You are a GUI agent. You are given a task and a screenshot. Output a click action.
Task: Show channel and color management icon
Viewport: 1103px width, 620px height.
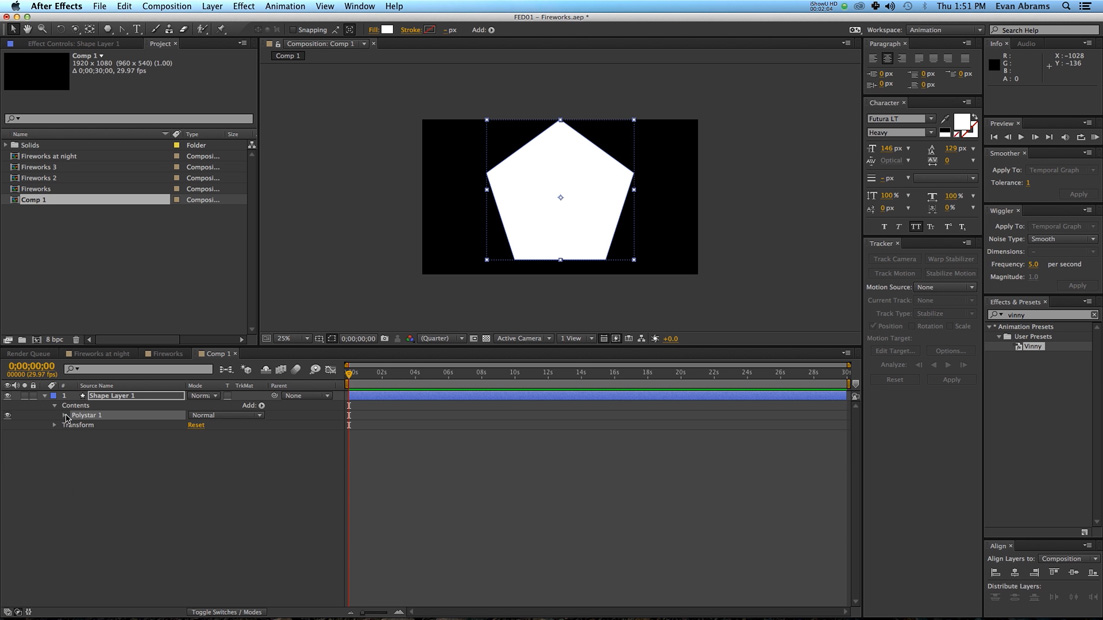tap(410, 339)
